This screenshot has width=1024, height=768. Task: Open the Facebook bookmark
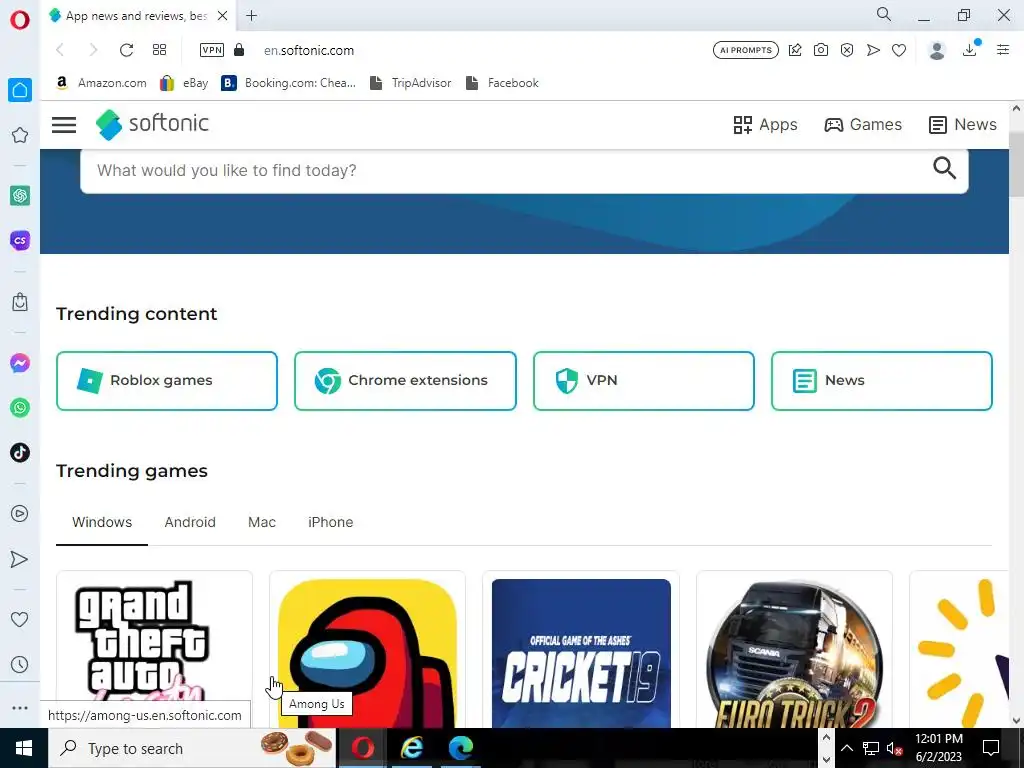[x=502, y=83]
